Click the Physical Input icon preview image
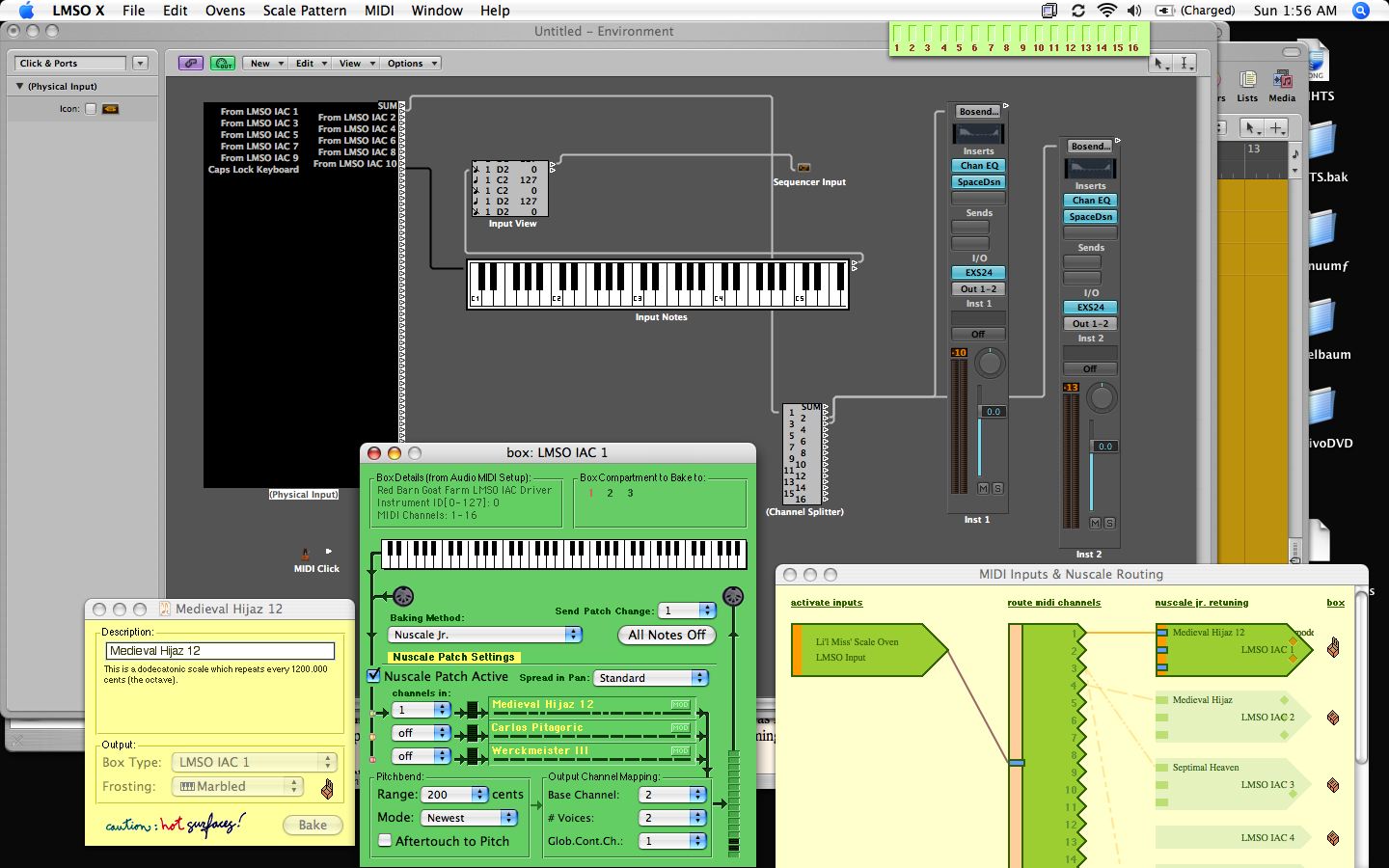Viewport: 1389px width, 868px height. click(x=111, y=109)
